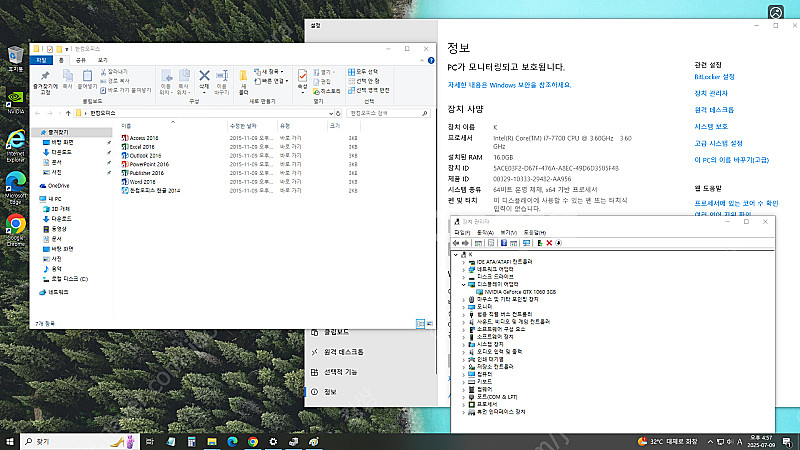Collapse Display adapters node in Device Manager

coord(464,284)
